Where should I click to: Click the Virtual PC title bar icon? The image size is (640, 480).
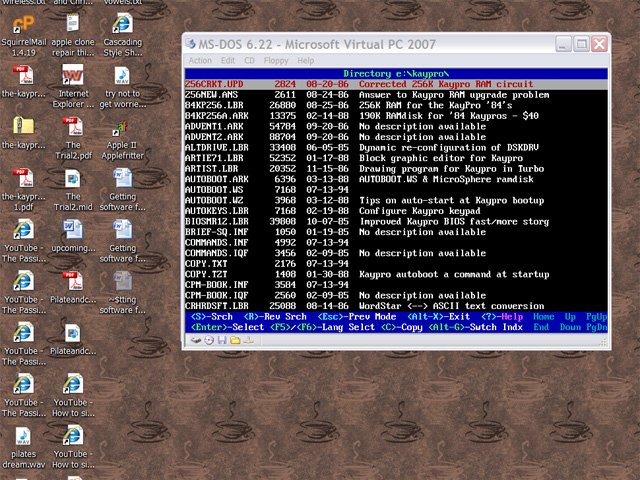[x=191, y=43]
